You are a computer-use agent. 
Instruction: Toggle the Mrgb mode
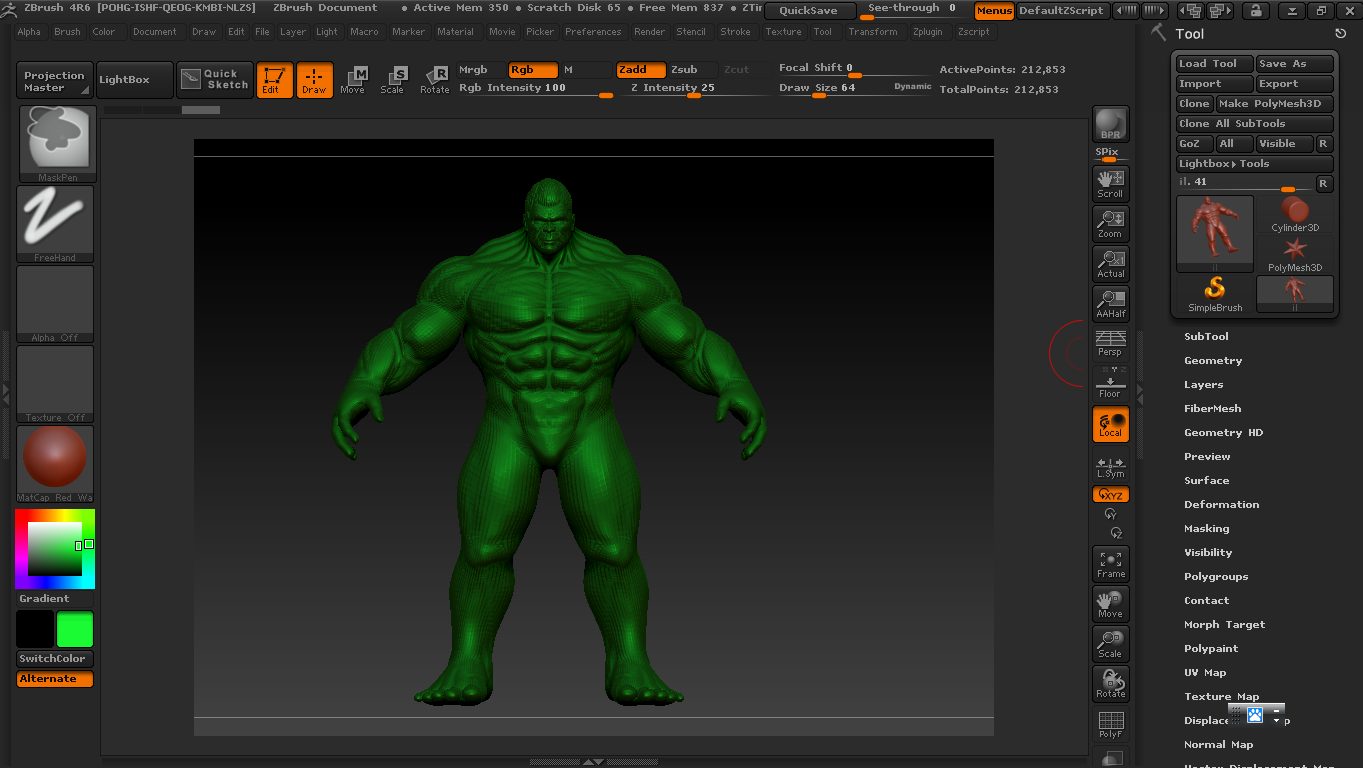click(481, 70)
